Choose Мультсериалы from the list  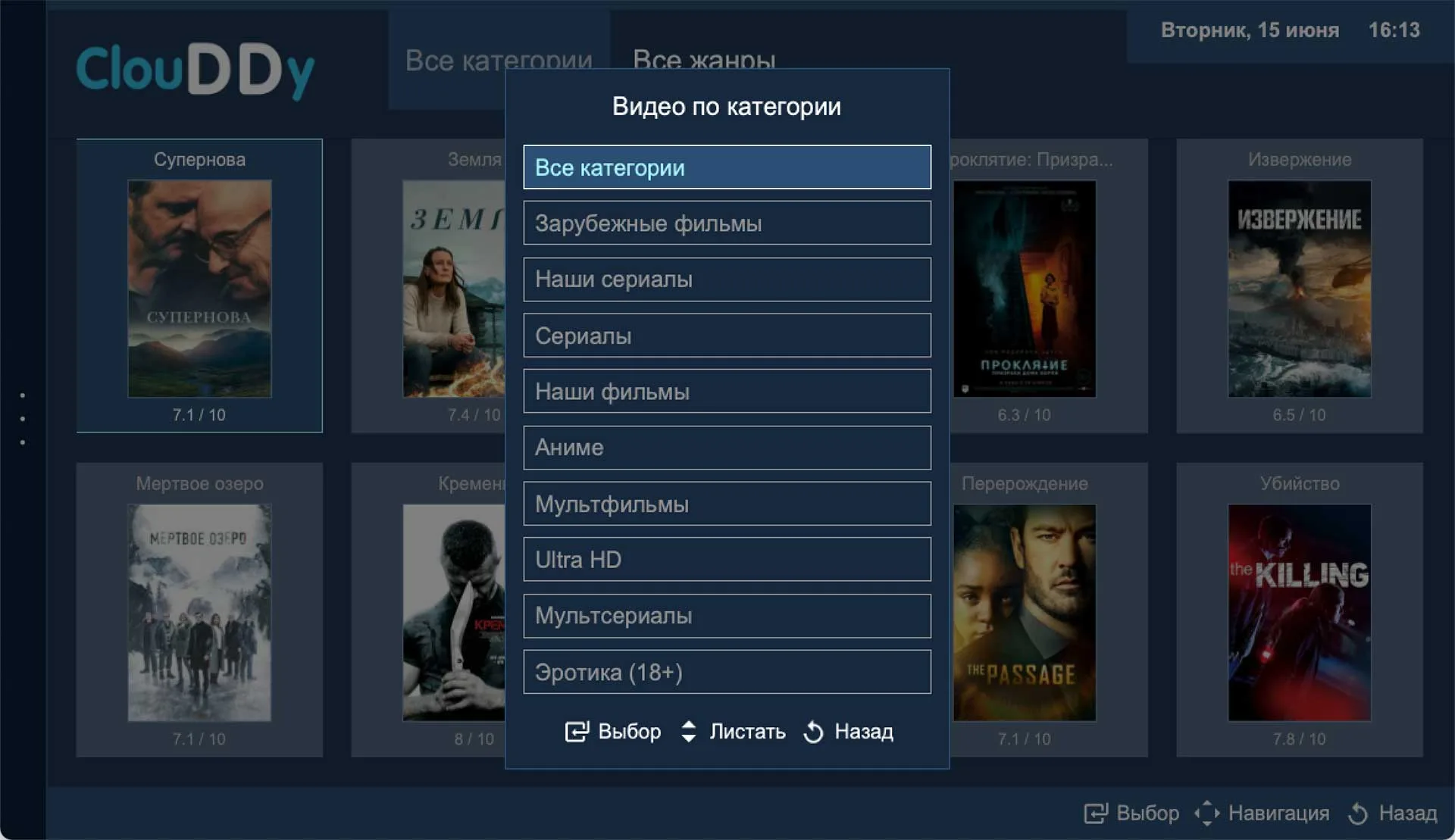click(726, 616)
